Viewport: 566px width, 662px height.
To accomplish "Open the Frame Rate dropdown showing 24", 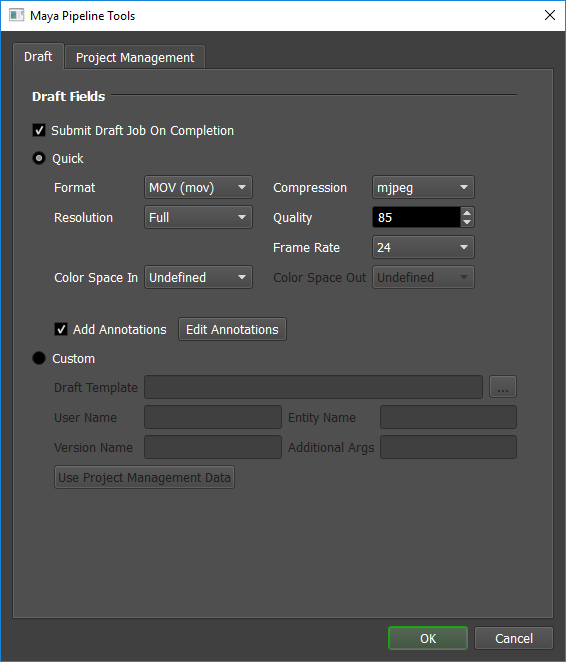I will (x=423, y=247).
